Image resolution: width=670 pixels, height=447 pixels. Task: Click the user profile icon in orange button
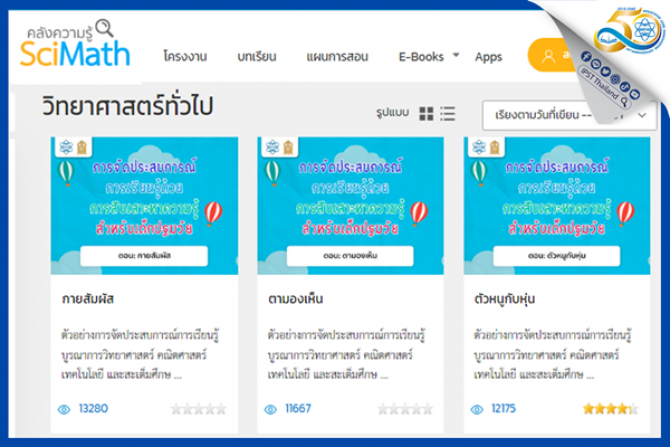[548, 56]
